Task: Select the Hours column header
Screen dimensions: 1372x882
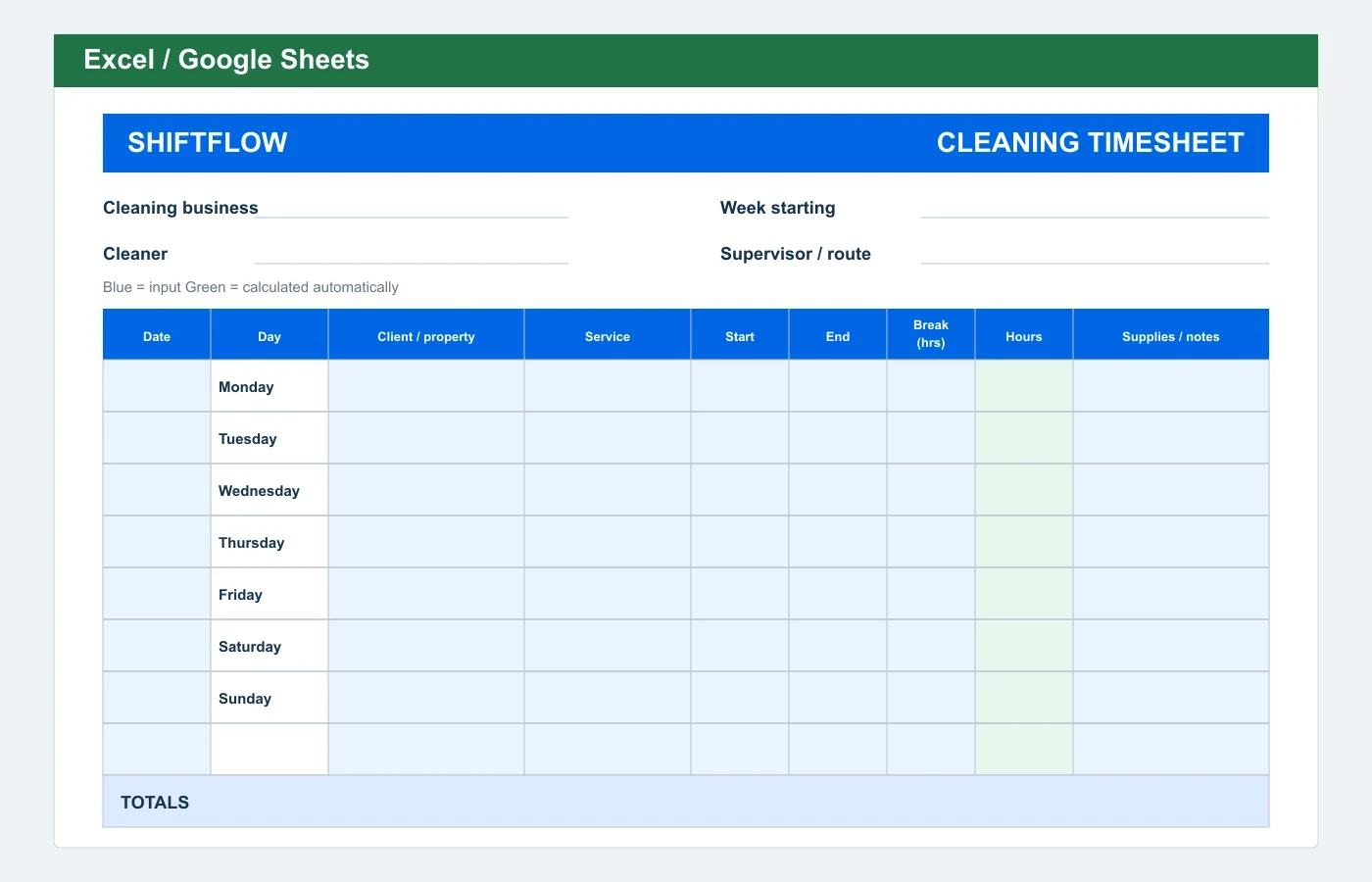Action: [x=1024, y=335]
